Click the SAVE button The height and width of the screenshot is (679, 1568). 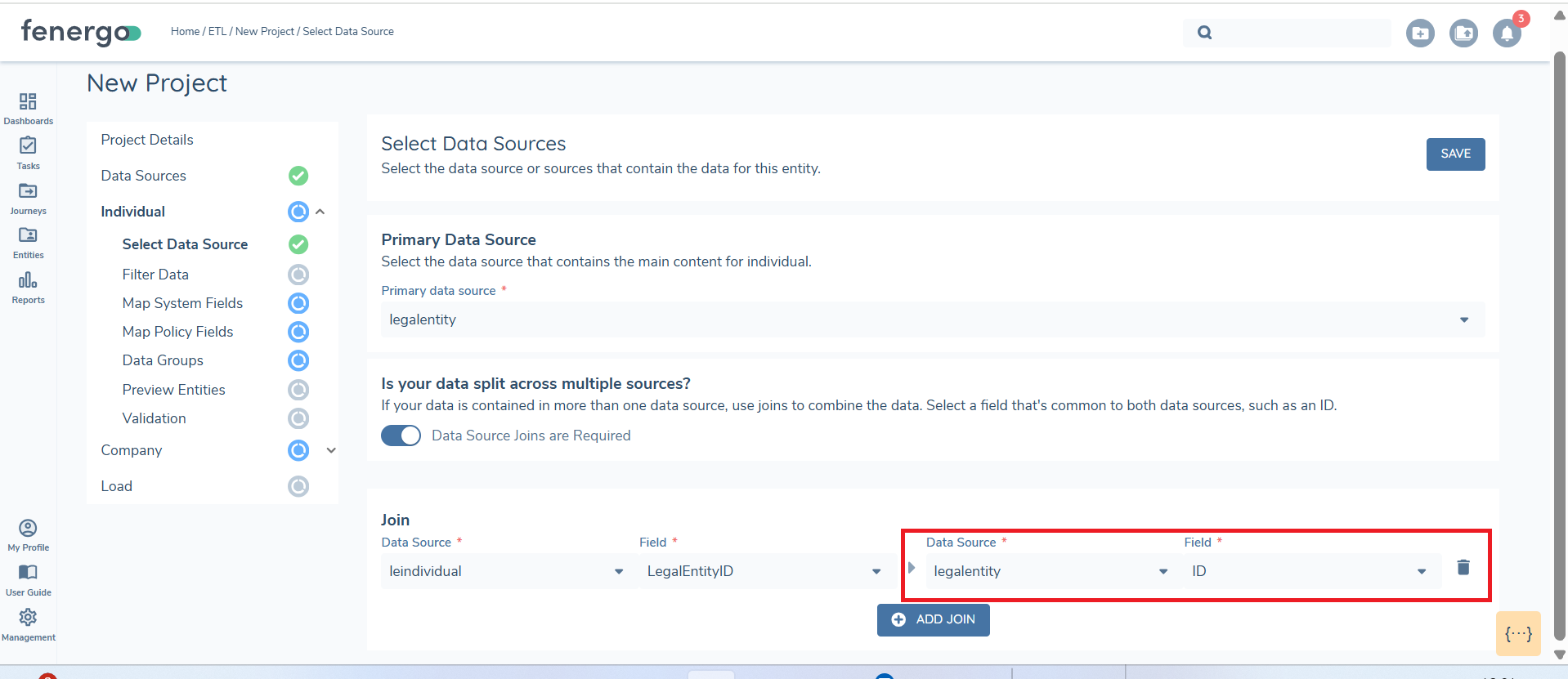[1455, 154]
